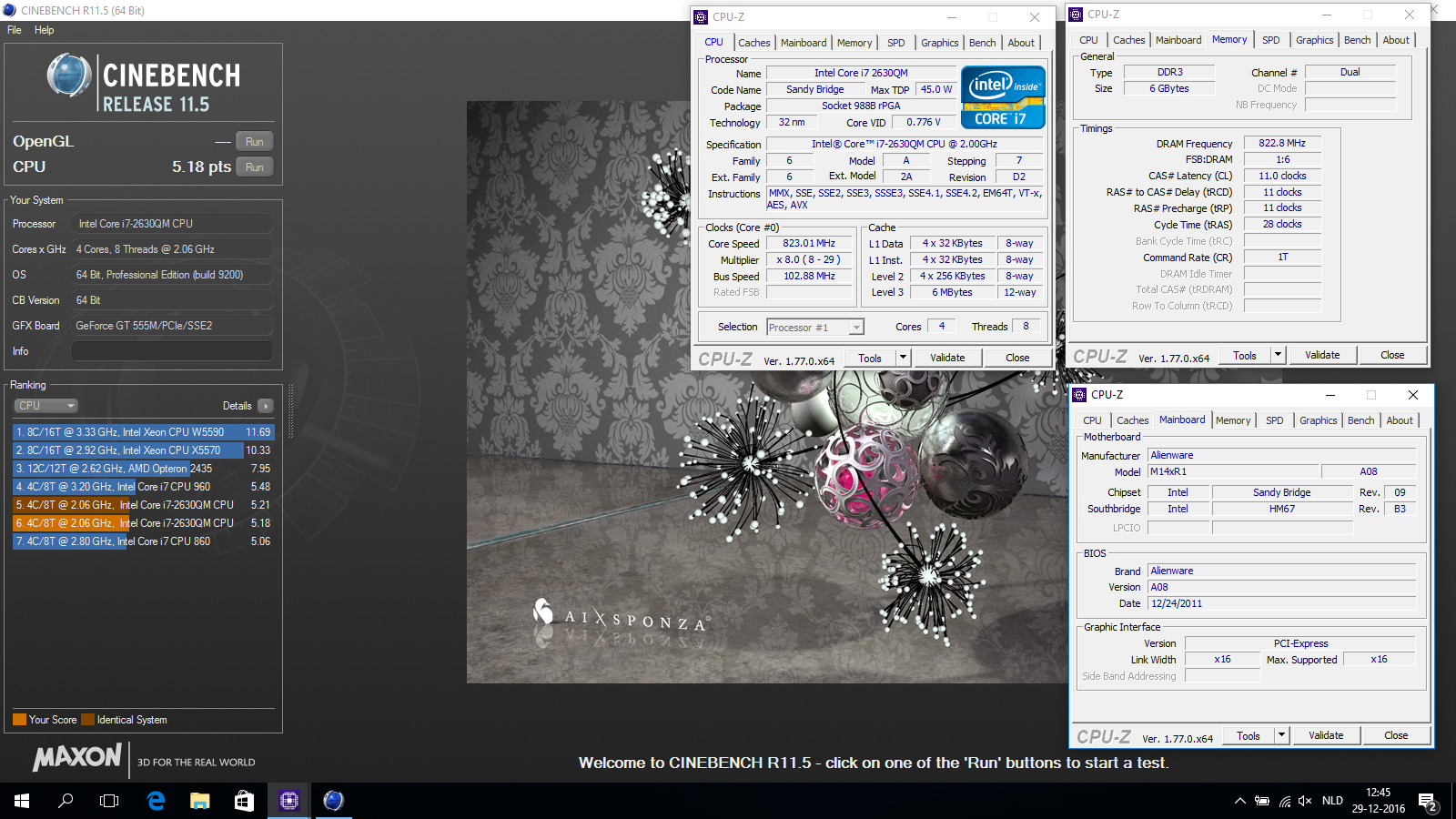Click Close button in Mainboard window
This screenshot has width=1456, height=819.
pyautogui.click(x=1396, y=736)
